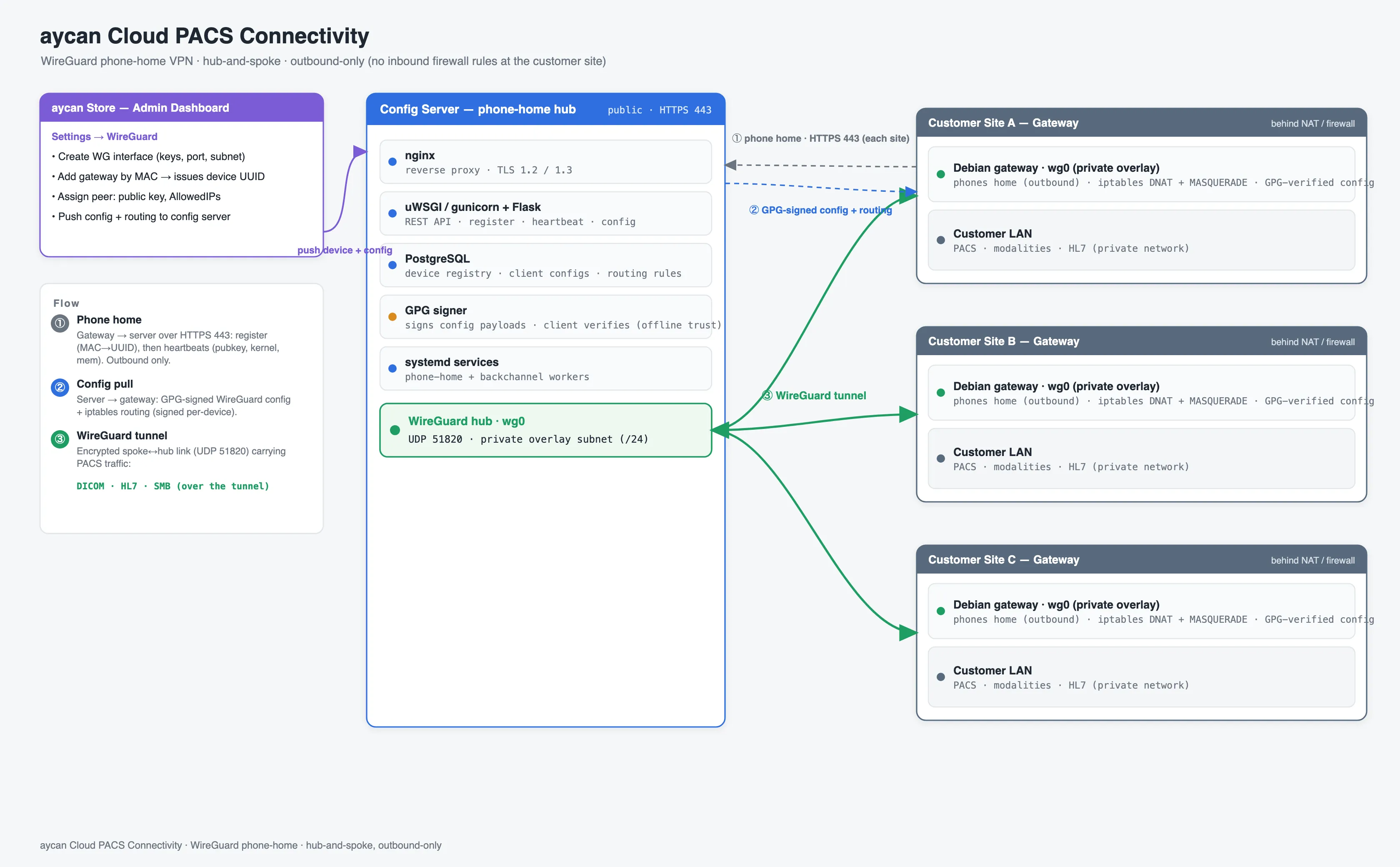Select the uWSGI / gunicorn + Flask card
Image resolution: width=1400 pixels, height=867 pixels.
click(545, 213)
